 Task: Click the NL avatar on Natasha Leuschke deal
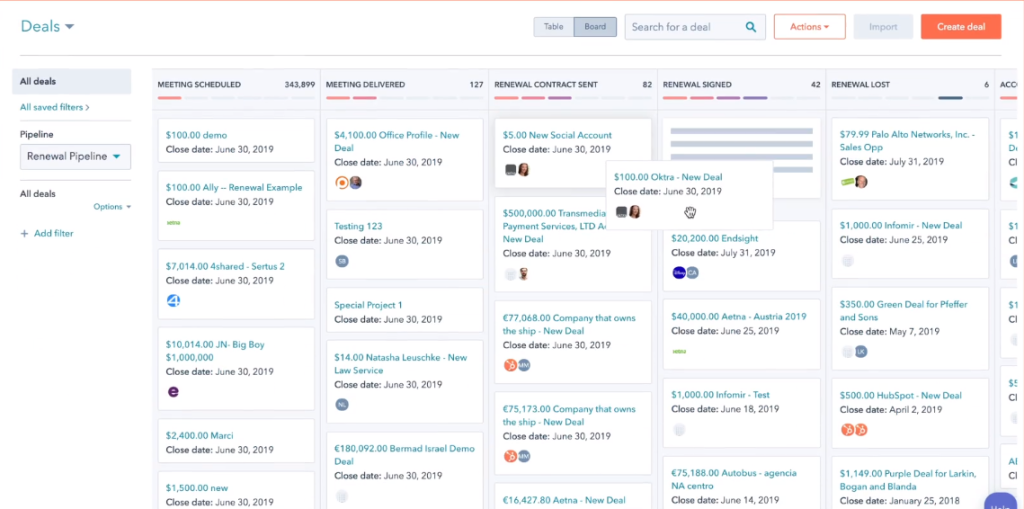click(342, 405)
